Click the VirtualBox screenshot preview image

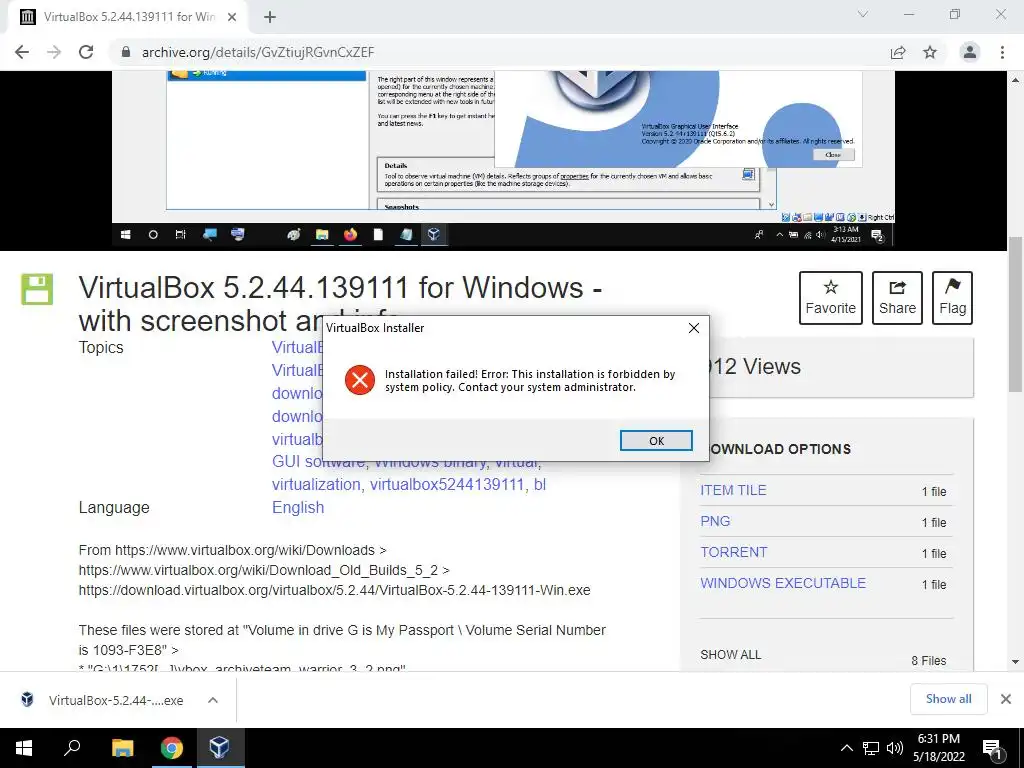503,160
